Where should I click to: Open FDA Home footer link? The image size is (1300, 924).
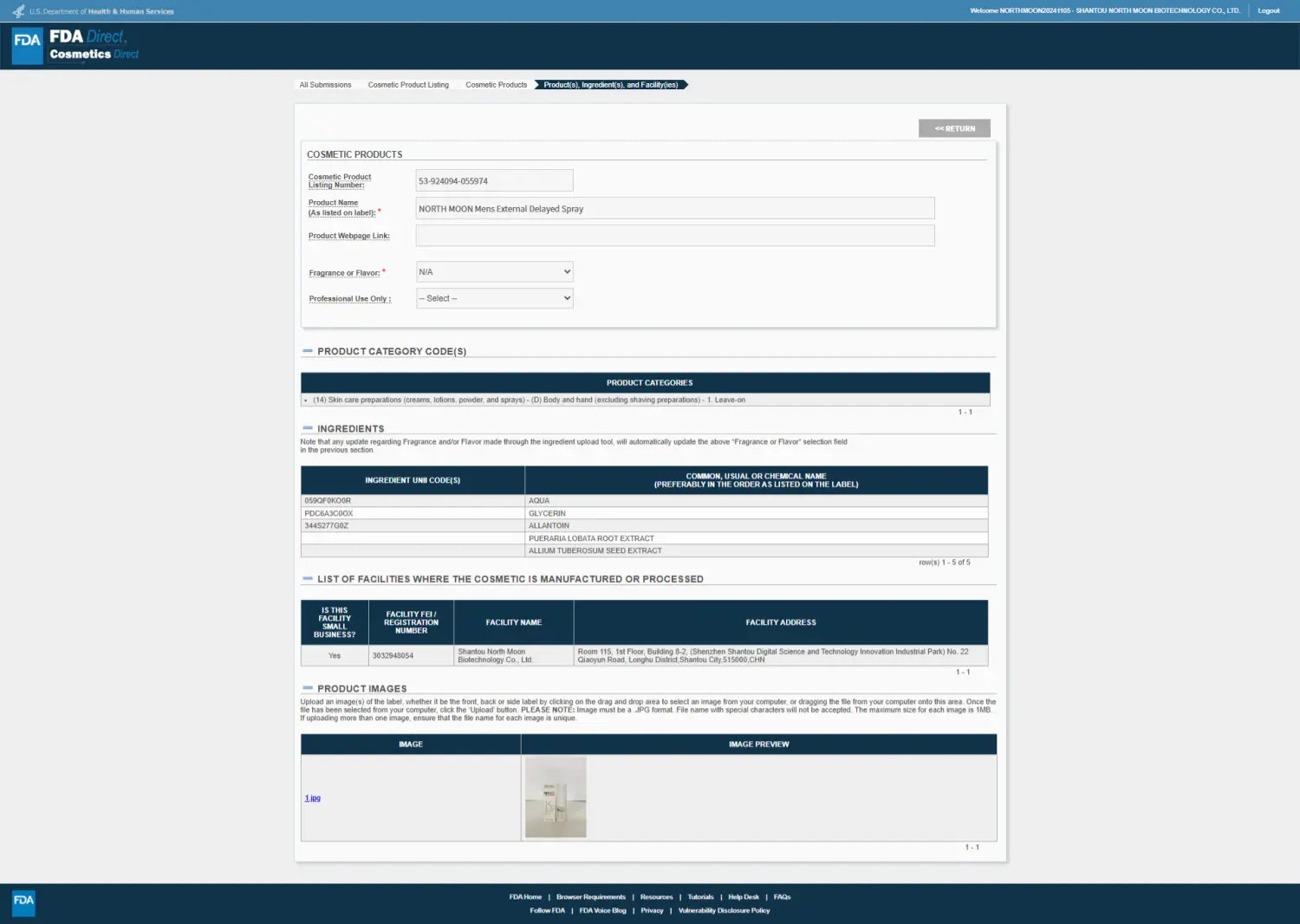click(x=525, y=897)
